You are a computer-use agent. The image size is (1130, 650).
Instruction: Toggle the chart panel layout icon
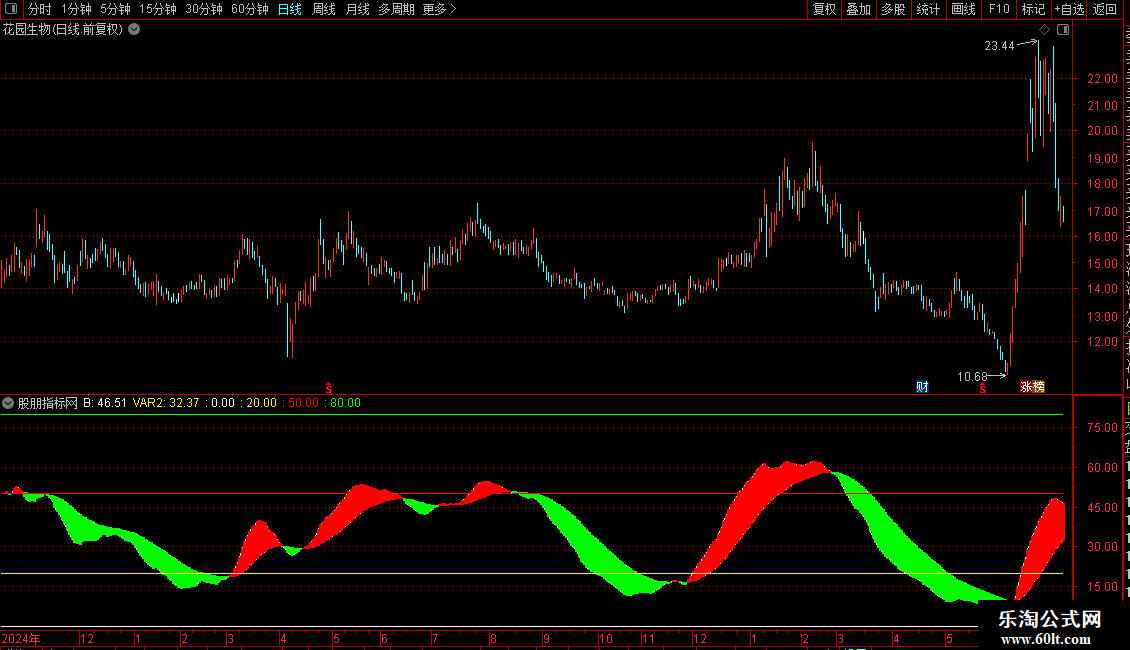click(x=1063, y=30)
